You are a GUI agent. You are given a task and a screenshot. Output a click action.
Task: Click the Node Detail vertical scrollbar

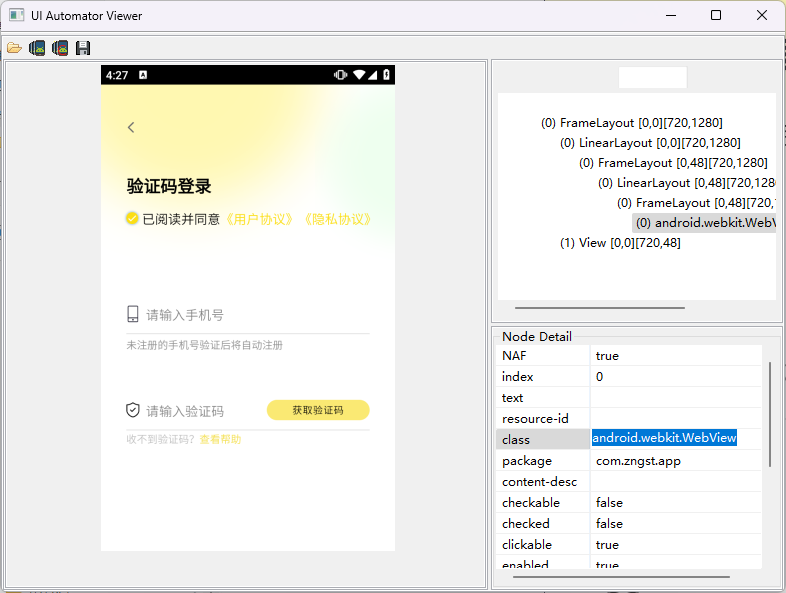pos(769,415)
